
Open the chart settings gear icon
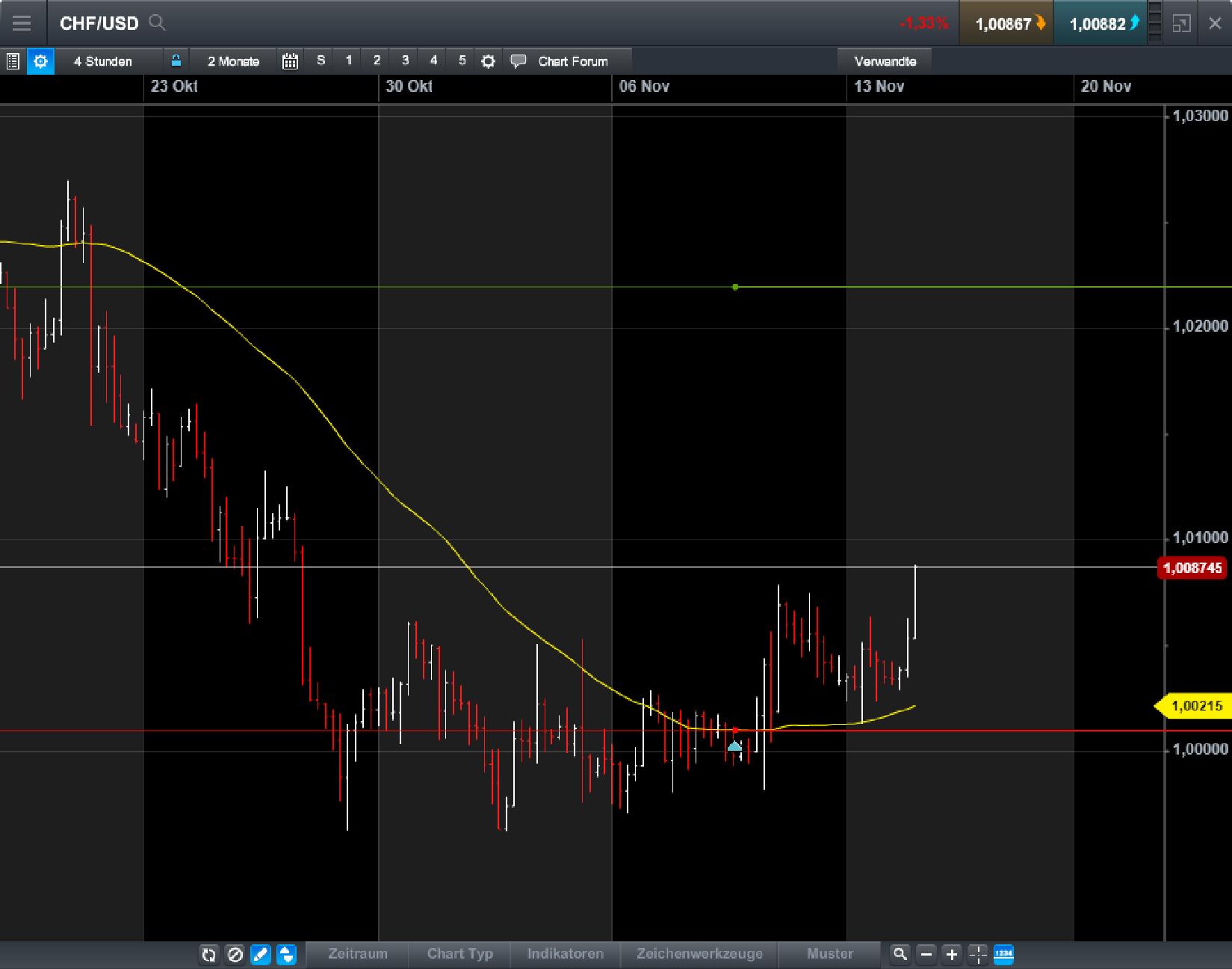coord(487,61)
